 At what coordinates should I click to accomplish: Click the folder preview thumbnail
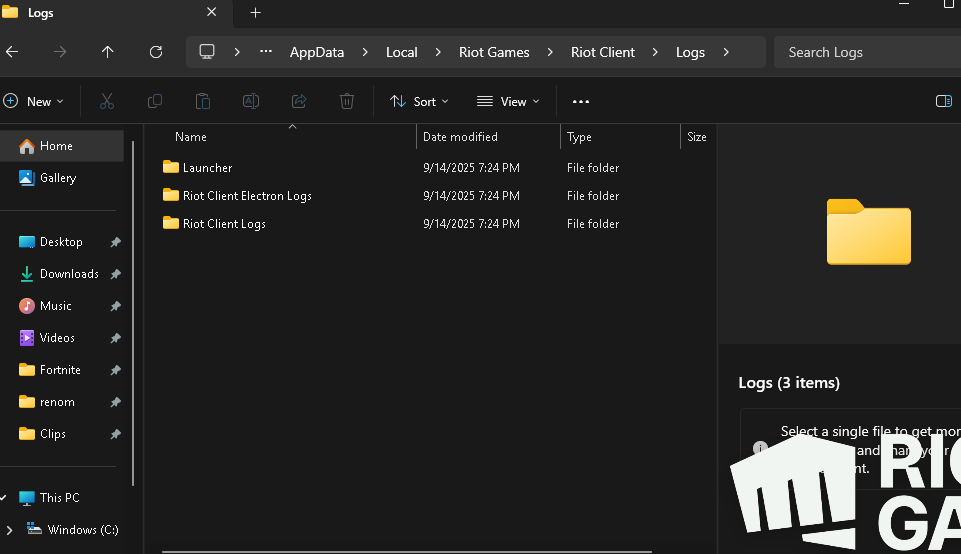pos(868,232)
